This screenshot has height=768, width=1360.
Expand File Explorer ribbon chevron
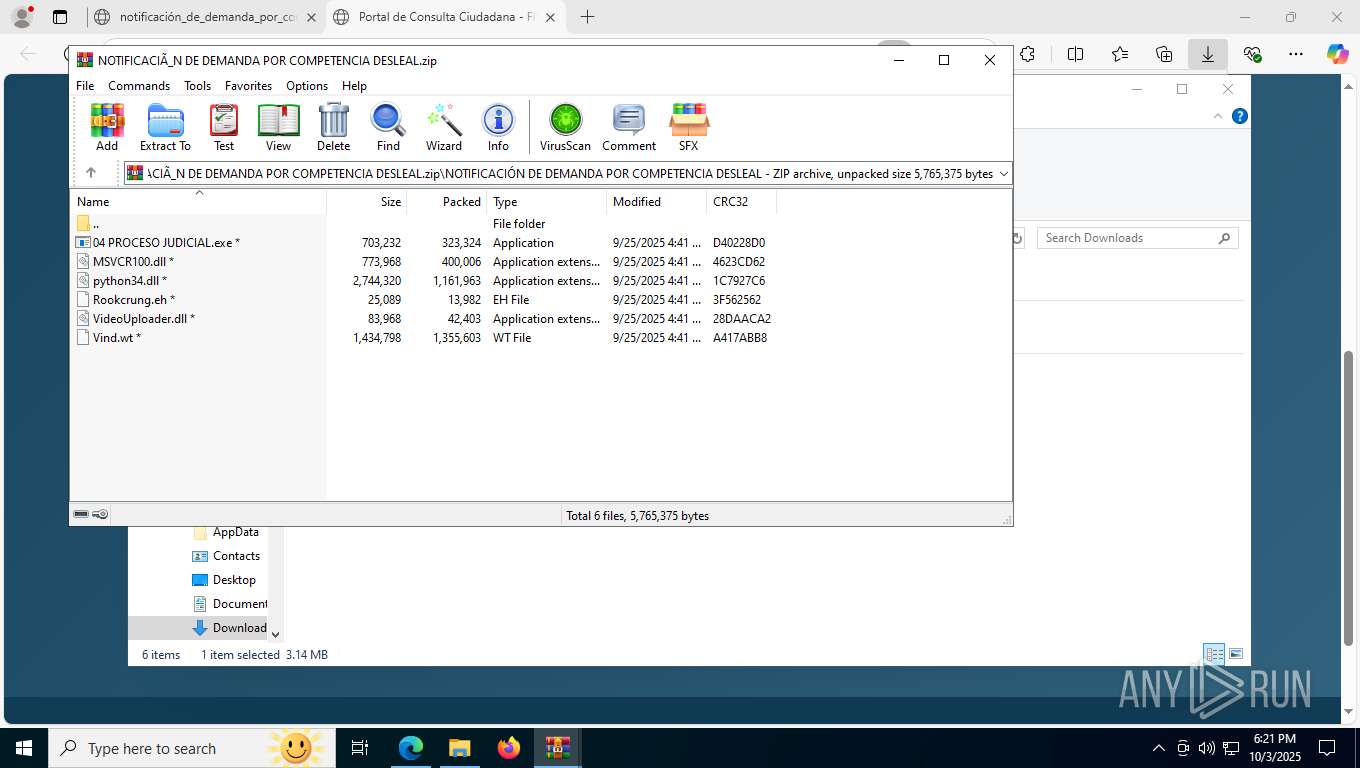pos(1218,116)
